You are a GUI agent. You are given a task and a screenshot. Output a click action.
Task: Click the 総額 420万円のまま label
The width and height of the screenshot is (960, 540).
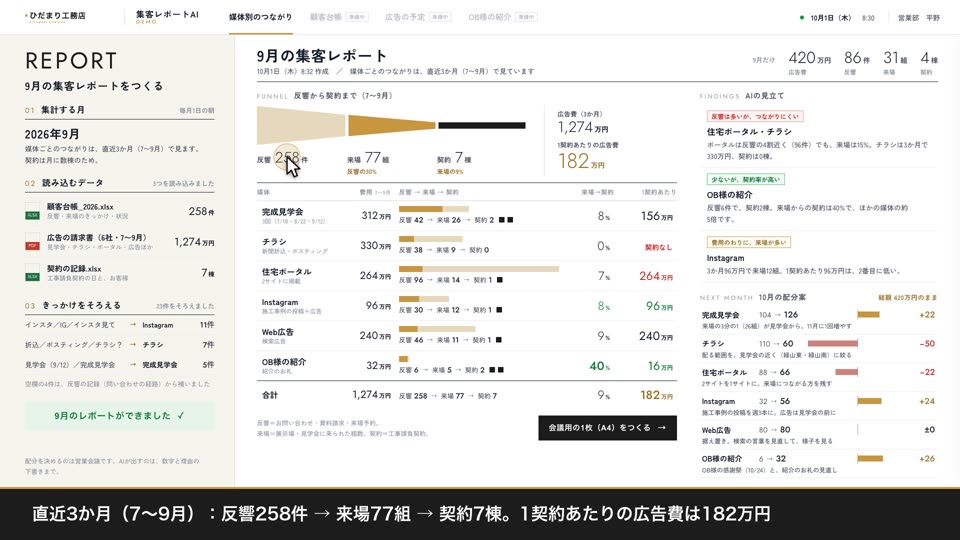[x=907, y=298]
